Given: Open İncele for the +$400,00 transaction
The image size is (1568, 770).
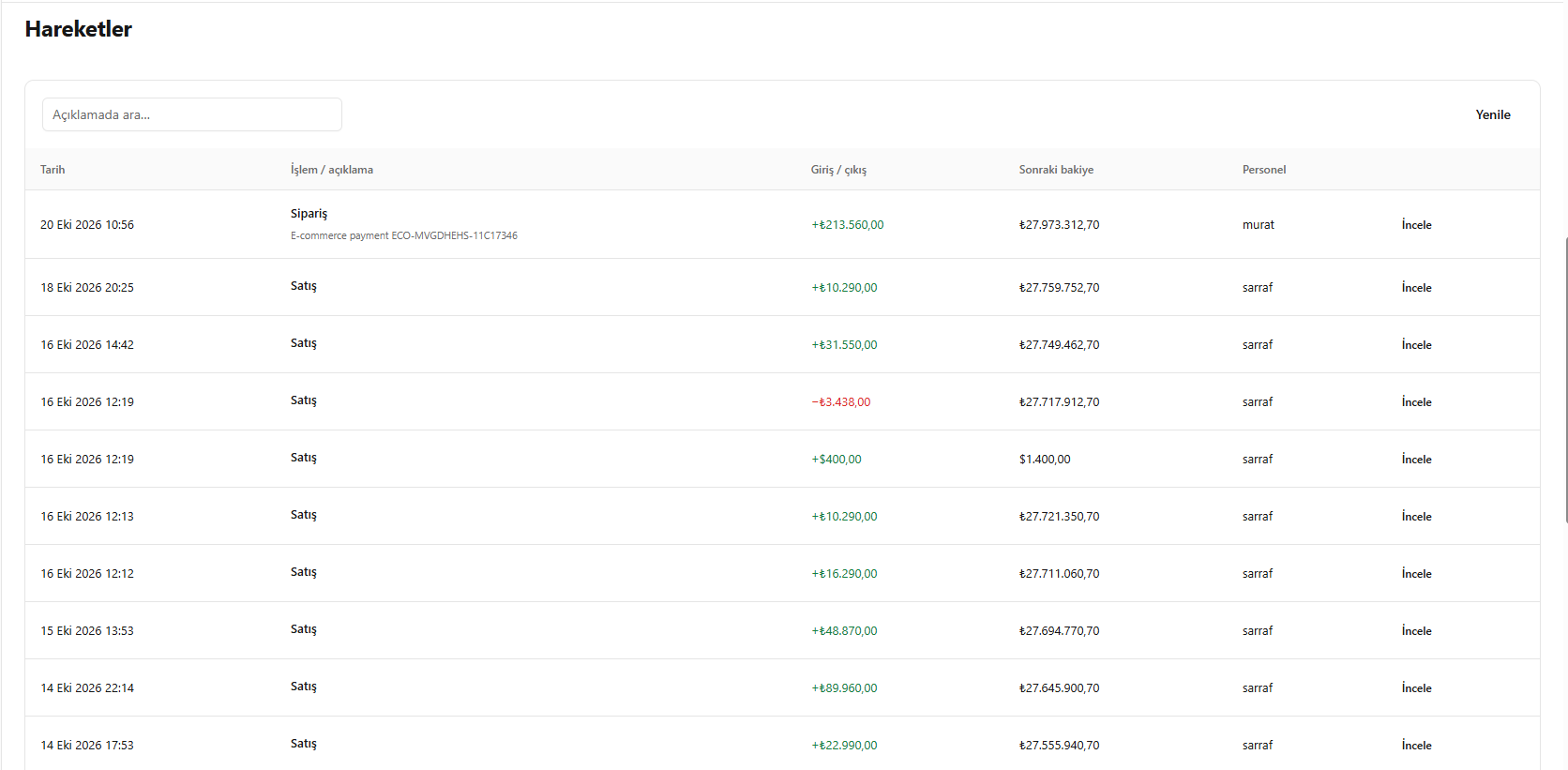Looking at the screenshot, I should click(x=1416, y=460).
